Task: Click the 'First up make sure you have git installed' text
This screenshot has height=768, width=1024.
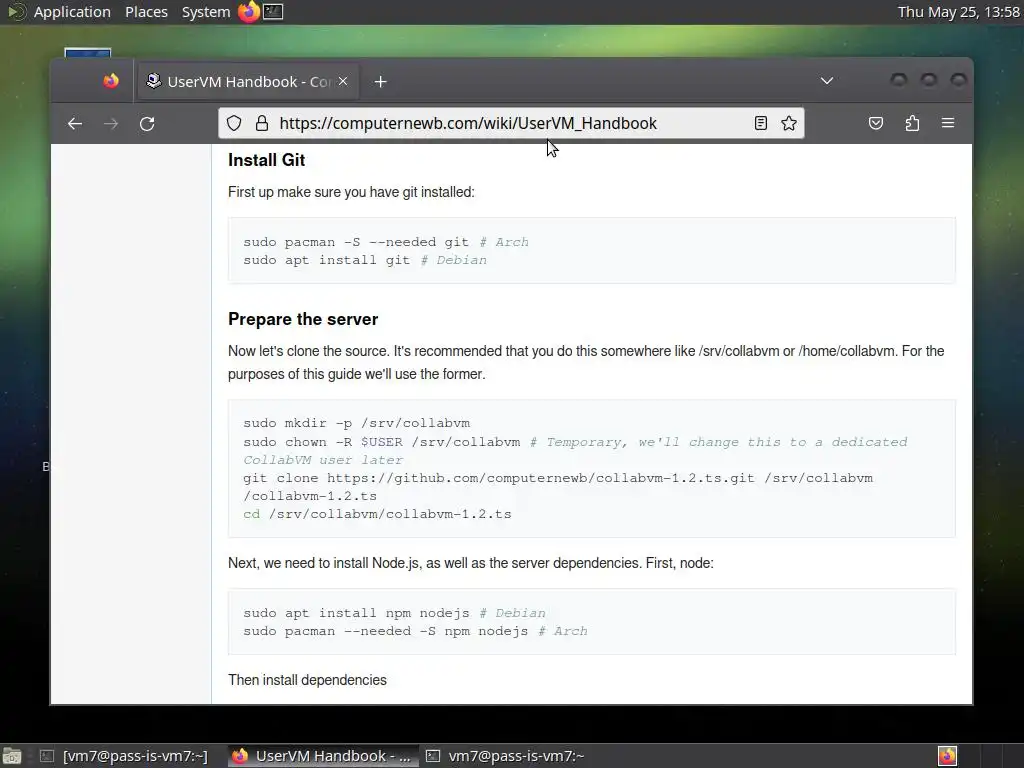Action: coord(351,192)
